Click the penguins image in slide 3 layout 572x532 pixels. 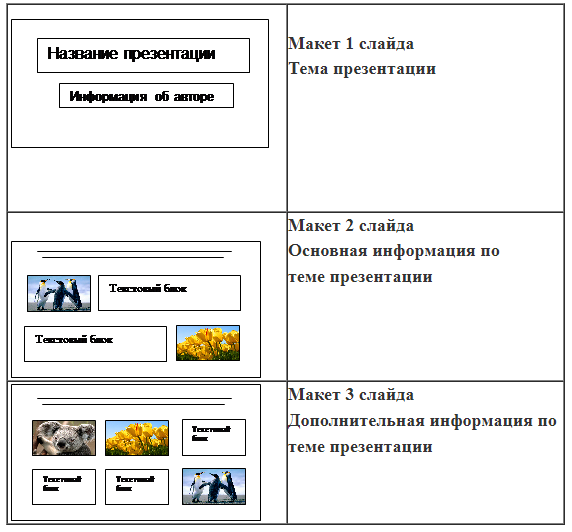[x=214, y=487]
